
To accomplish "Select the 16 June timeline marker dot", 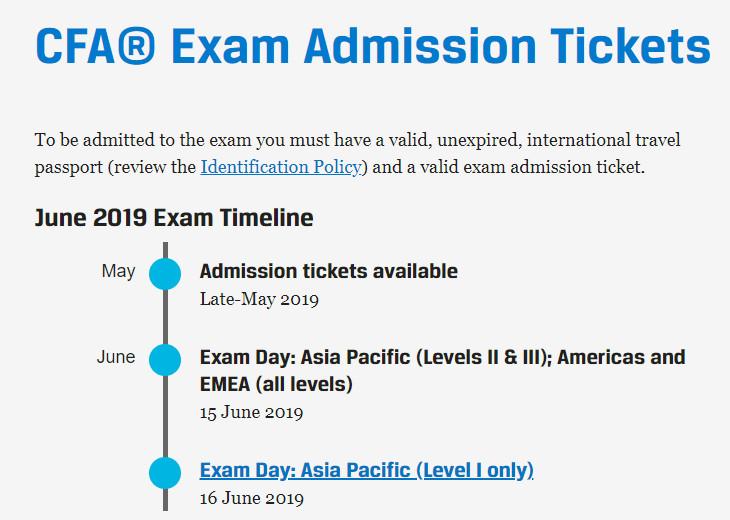I will pyautogui.click(x=165, y=473).
